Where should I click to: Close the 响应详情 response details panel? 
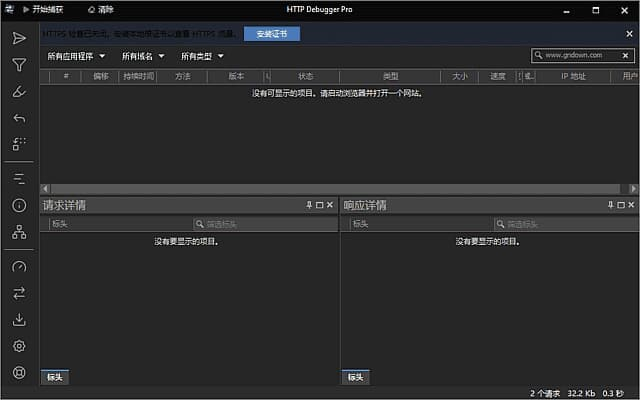click(x=631, y=205)
